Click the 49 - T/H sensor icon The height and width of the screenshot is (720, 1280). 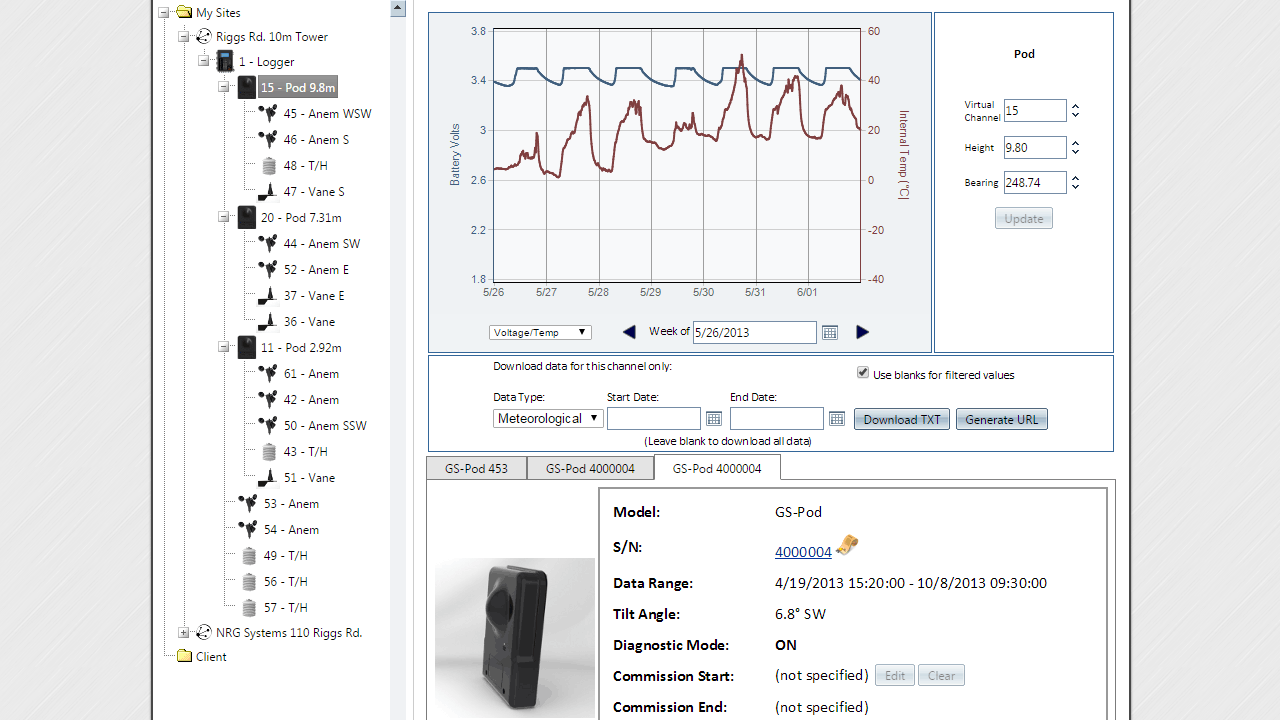249,556
